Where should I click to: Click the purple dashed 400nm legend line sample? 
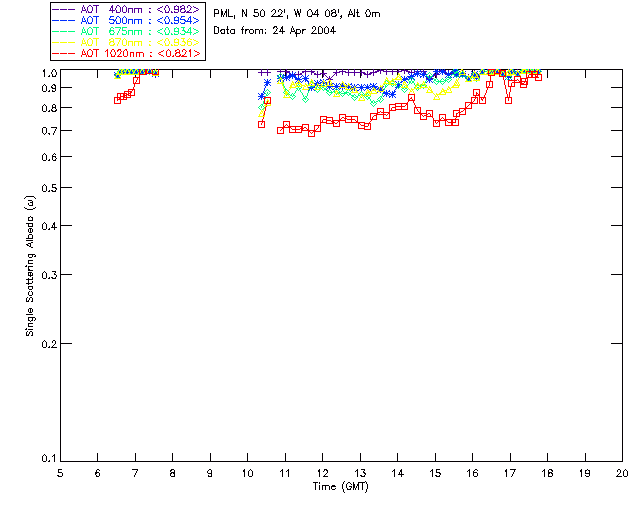(x=64, y=9)
